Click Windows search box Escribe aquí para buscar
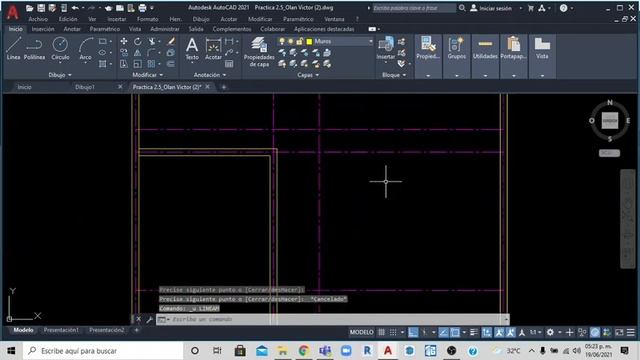 click(103, 351)
